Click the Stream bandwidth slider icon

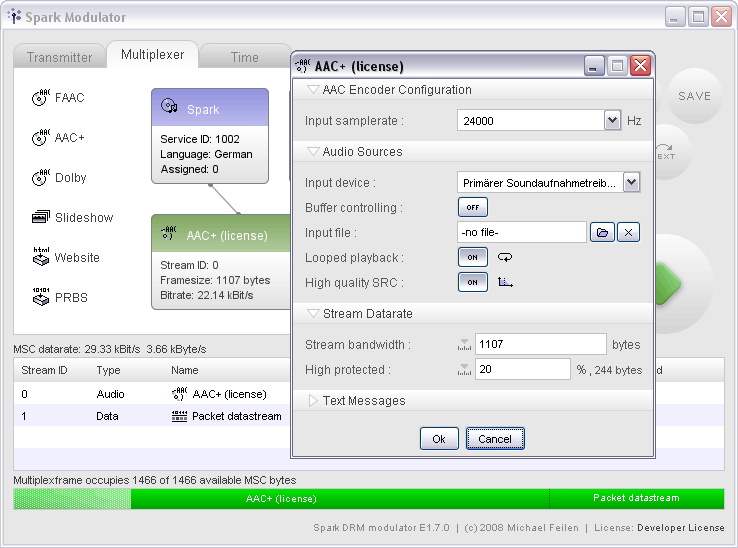pyautogui.click(x=464, y=345)
